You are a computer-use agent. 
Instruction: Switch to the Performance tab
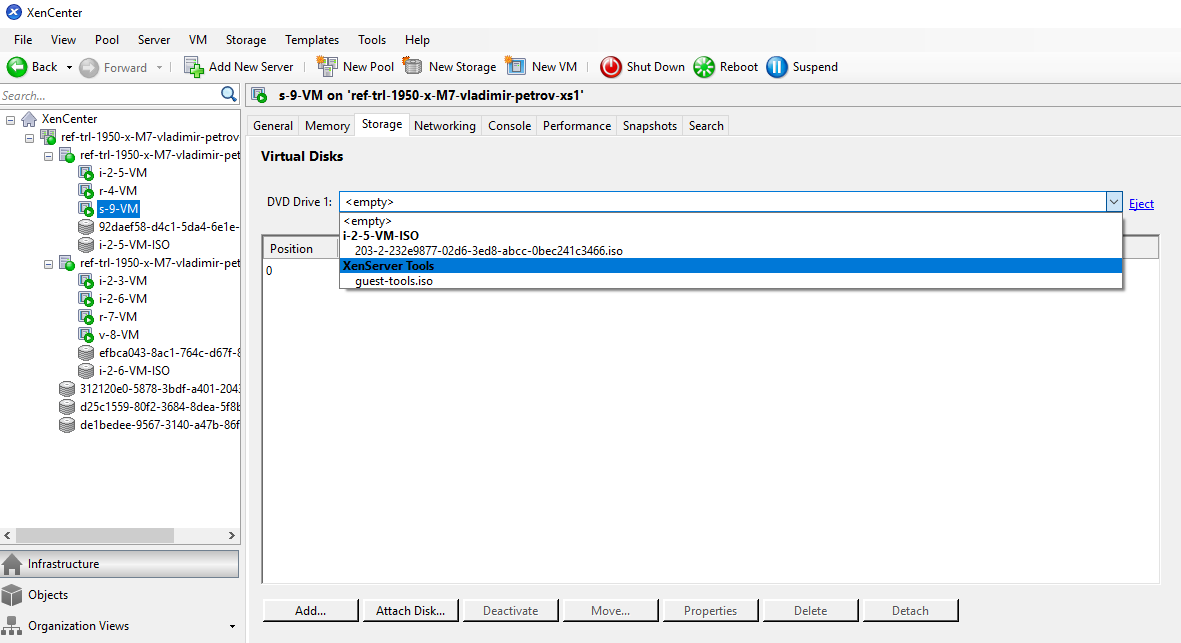(x=577, y=126)
